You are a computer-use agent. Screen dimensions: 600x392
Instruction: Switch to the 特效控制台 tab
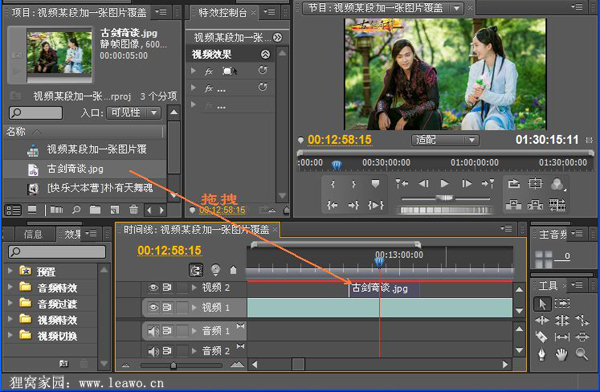222,13
